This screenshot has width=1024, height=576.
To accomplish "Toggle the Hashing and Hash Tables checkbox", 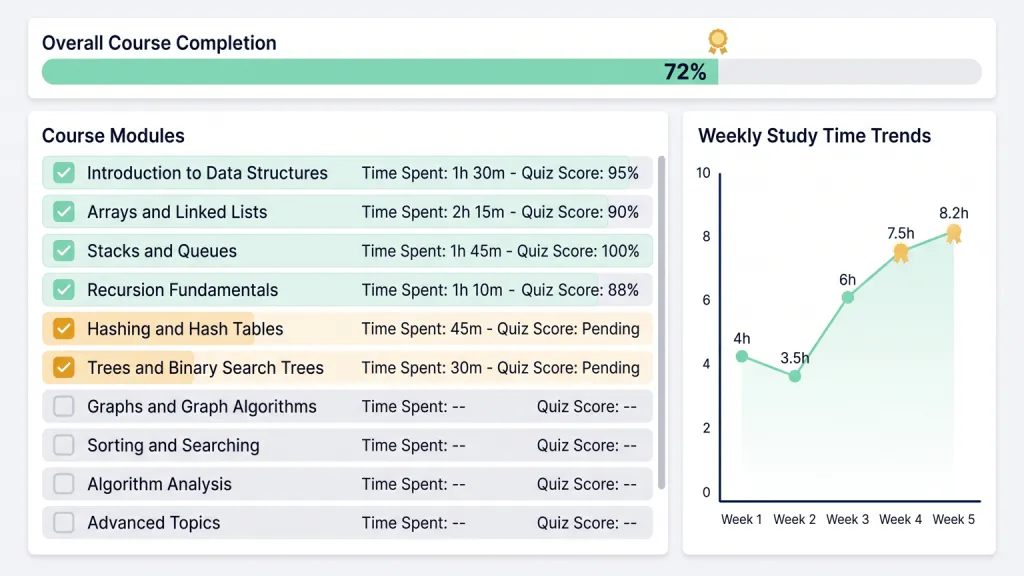I will coord(63,328).
